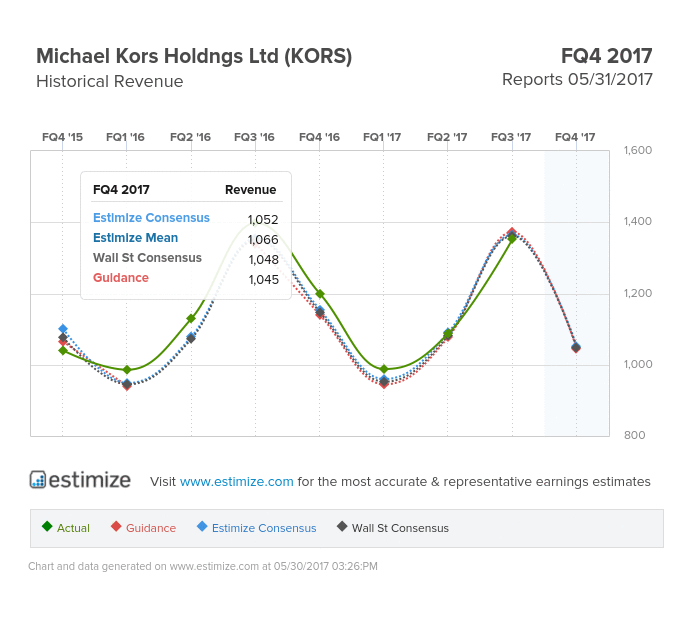Click the 1,600 axis label

[x=638, y=150]
